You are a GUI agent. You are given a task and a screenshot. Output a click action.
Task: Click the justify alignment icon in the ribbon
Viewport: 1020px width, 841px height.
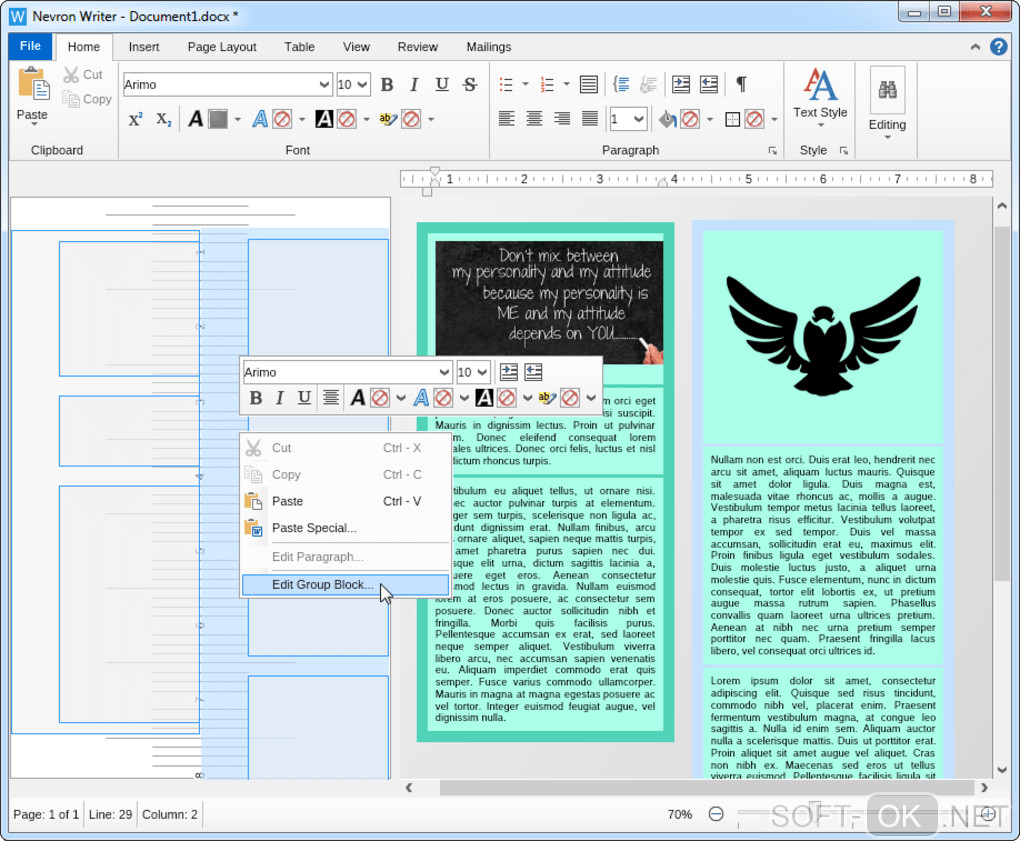pyautogui.click(x=589, y=119)
